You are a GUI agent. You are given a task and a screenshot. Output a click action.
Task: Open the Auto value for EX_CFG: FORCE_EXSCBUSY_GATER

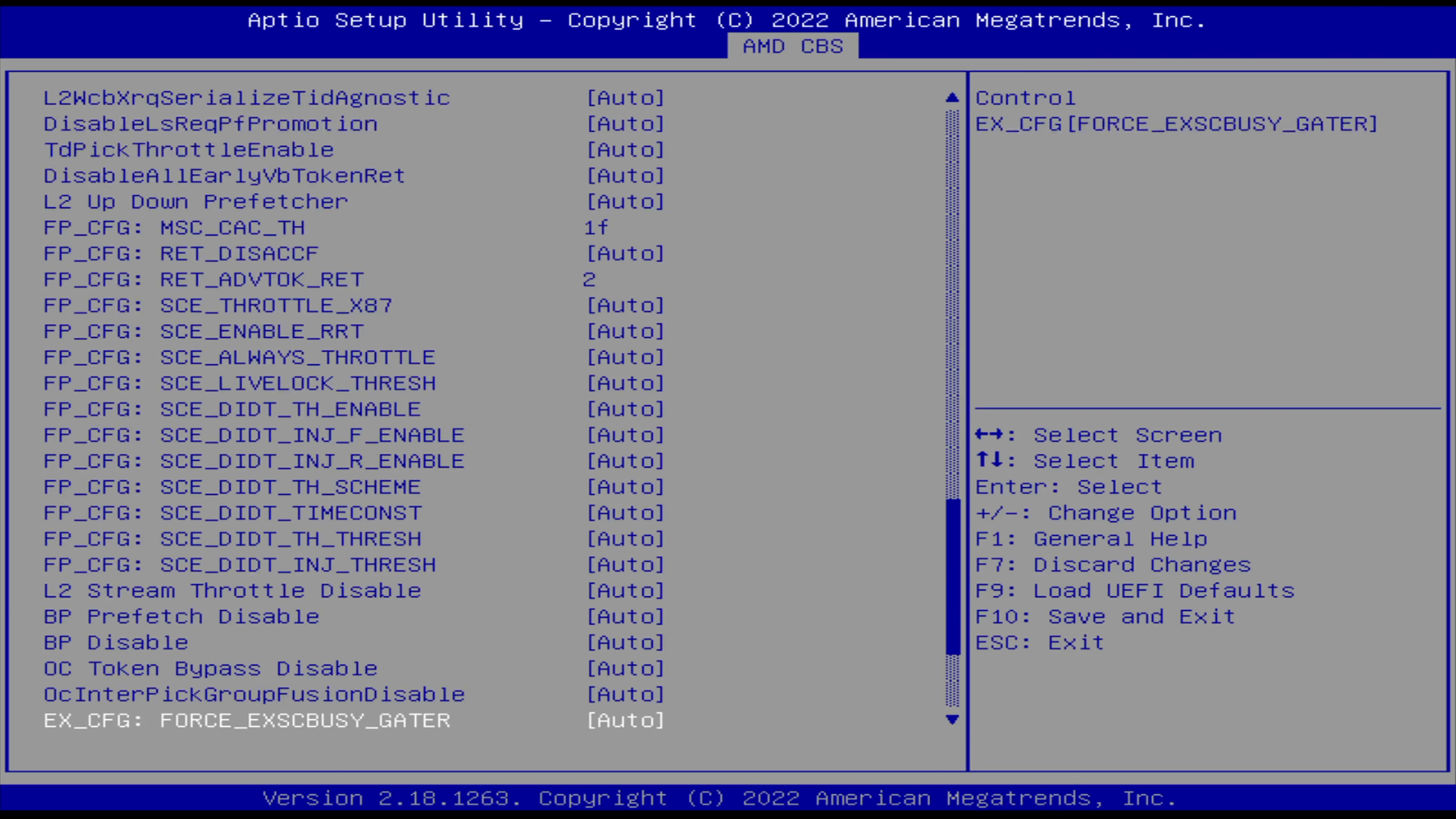coord(626,721)
